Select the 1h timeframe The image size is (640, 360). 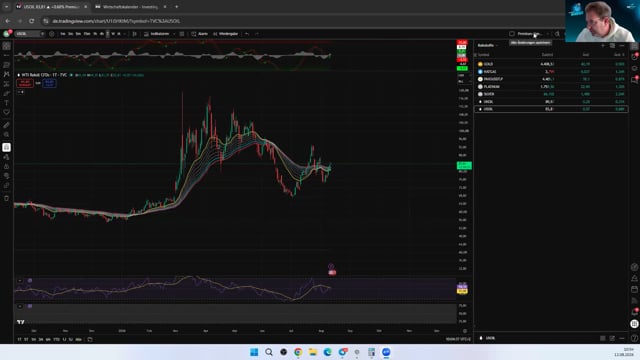pyautogui.click(x=95, y=34)
